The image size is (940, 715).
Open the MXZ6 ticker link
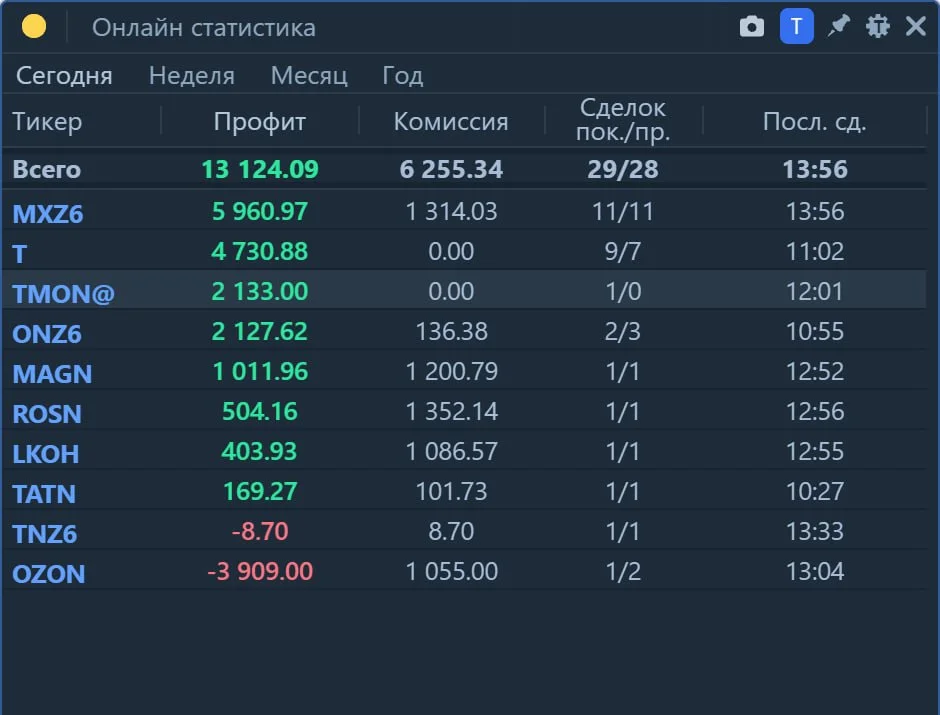point(48,214)
